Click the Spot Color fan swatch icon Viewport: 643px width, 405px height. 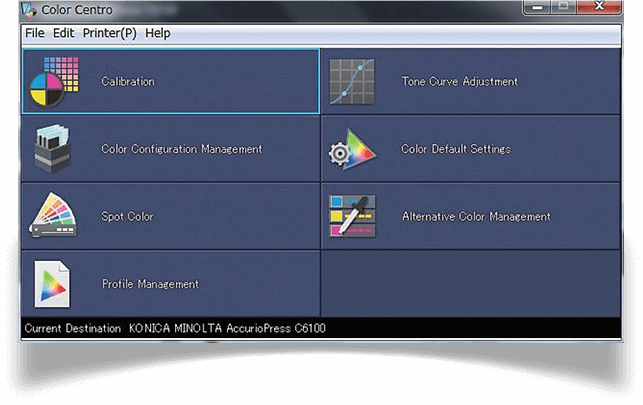point(53,214)
